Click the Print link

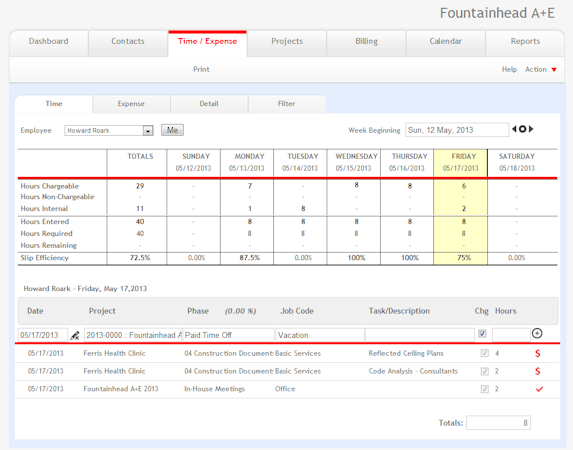[x=201, y=69]
